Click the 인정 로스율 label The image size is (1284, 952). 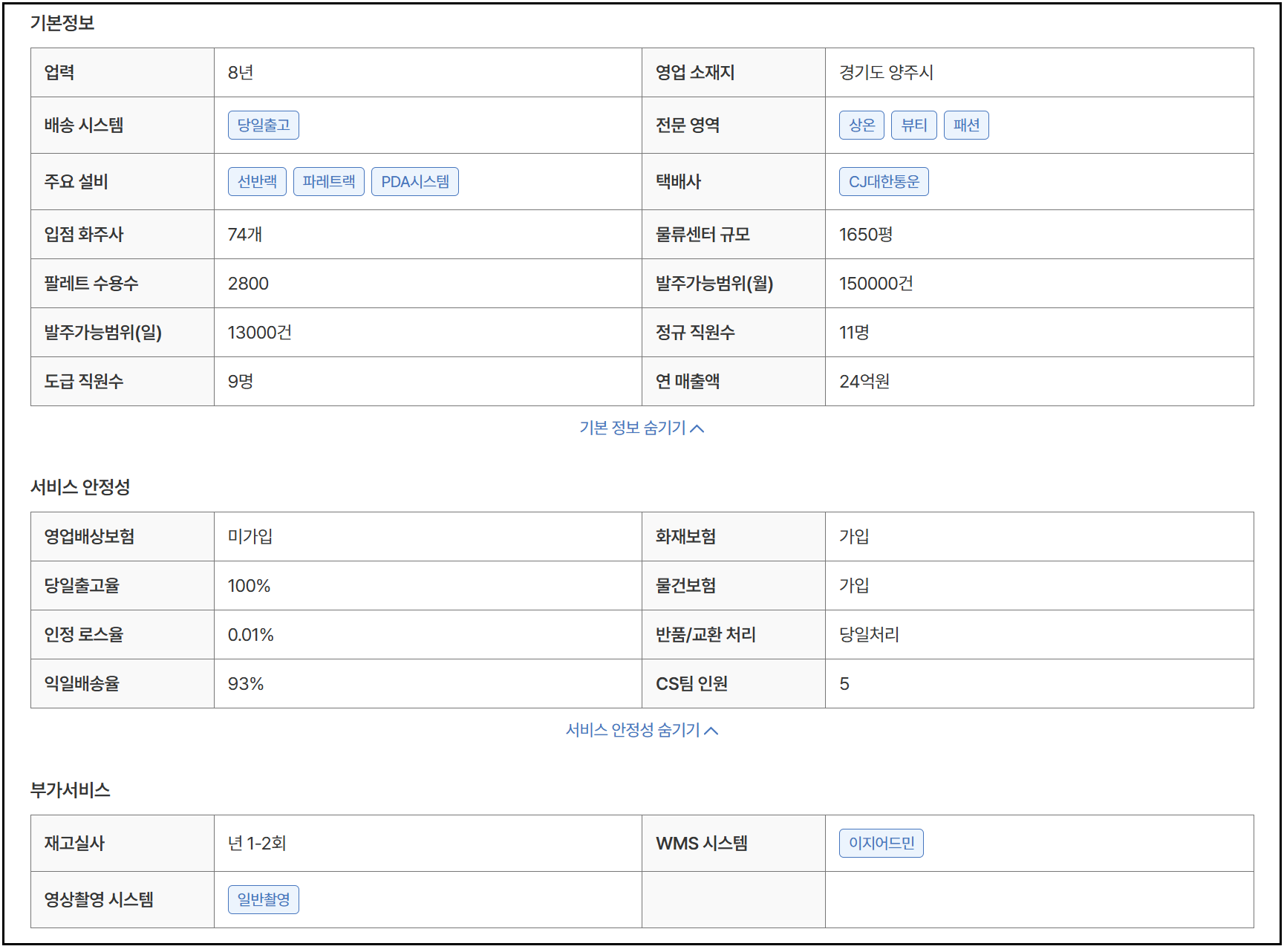click(84, 634)
